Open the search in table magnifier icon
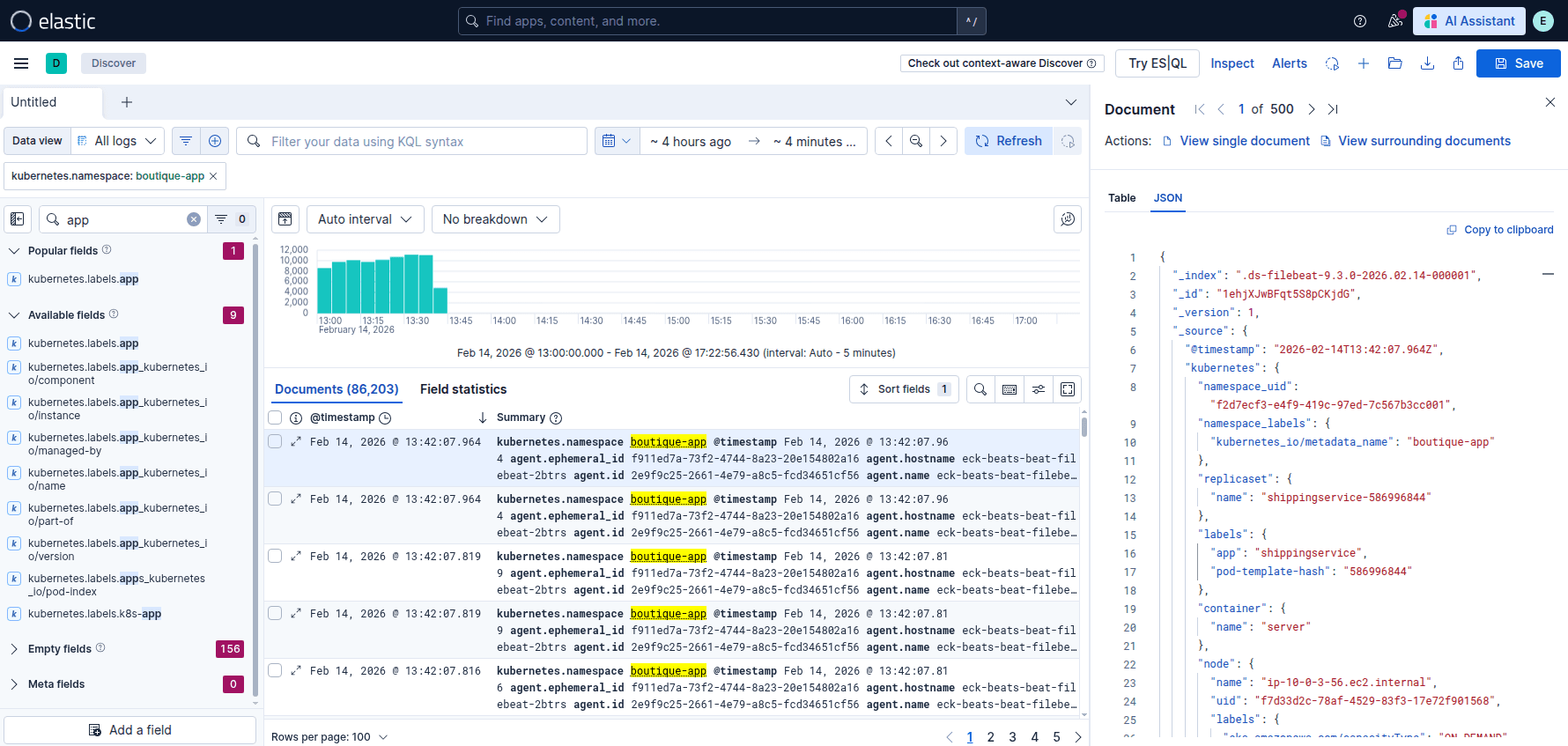1568x746 pixels. tap(980, 389)
